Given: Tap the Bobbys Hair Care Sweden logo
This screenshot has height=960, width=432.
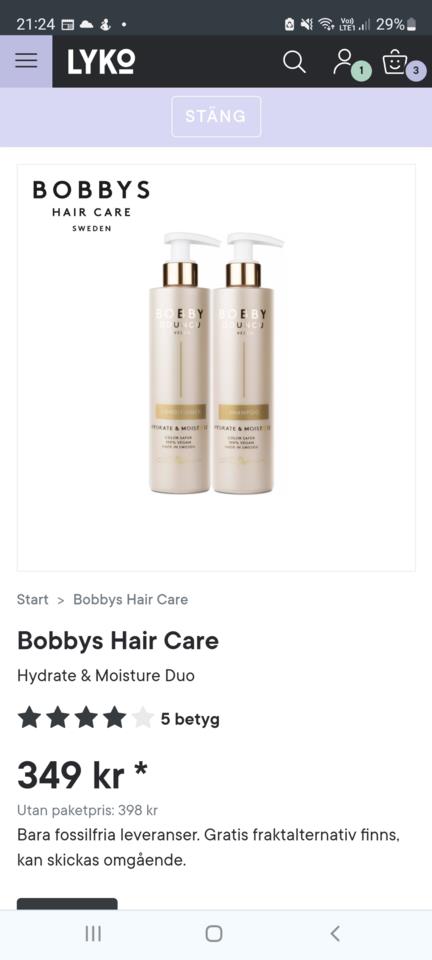Looking at the screenshot, I should [91, 206].
